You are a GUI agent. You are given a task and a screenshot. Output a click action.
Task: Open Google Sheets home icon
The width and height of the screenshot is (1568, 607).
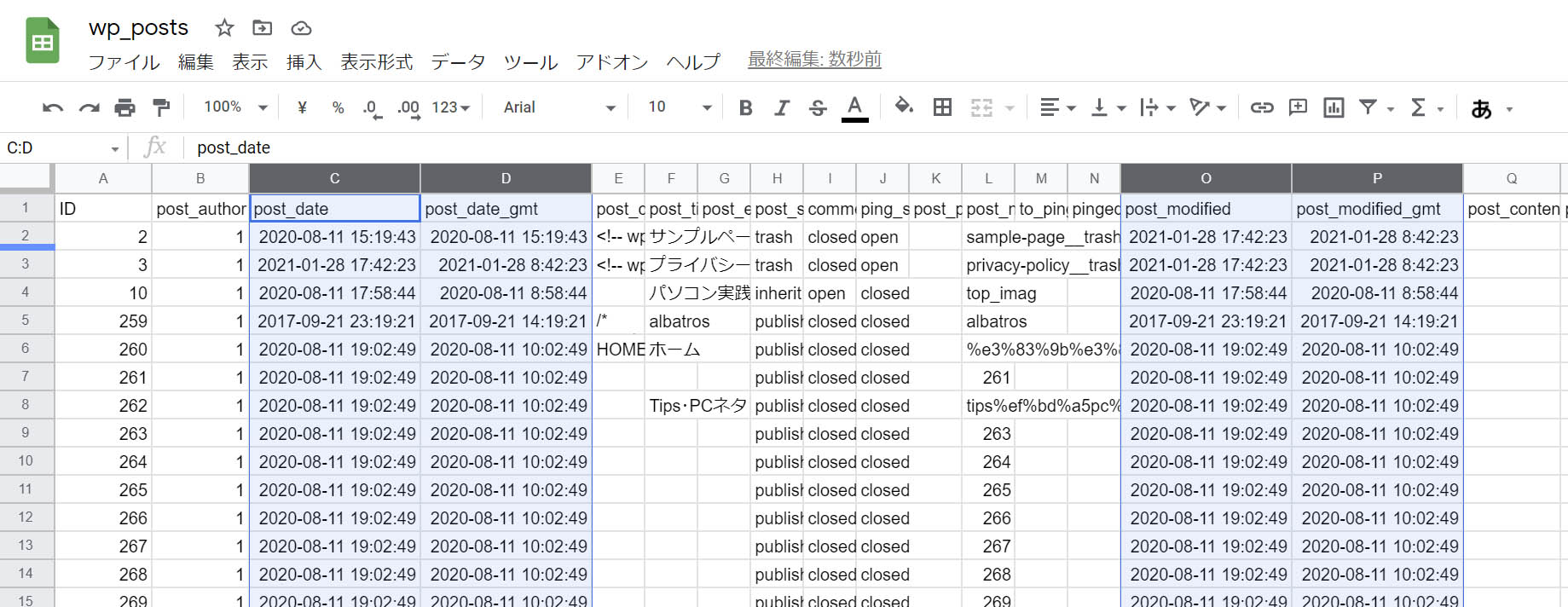click(42, 40)
